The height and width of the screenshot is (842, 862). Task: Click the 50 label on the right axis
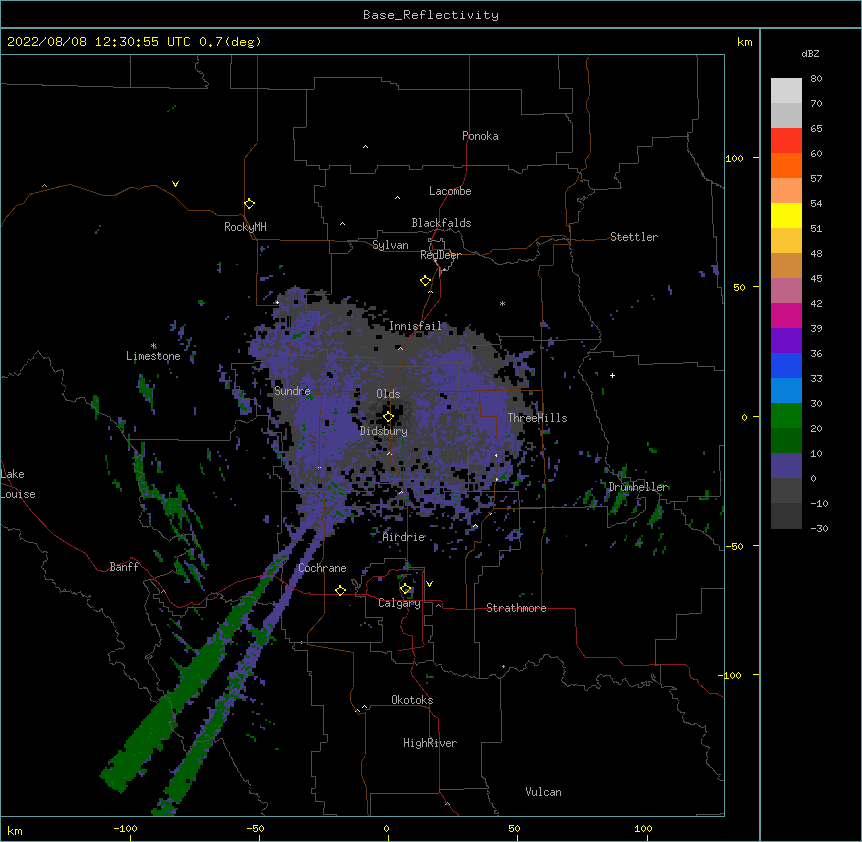tap(739, 287)
